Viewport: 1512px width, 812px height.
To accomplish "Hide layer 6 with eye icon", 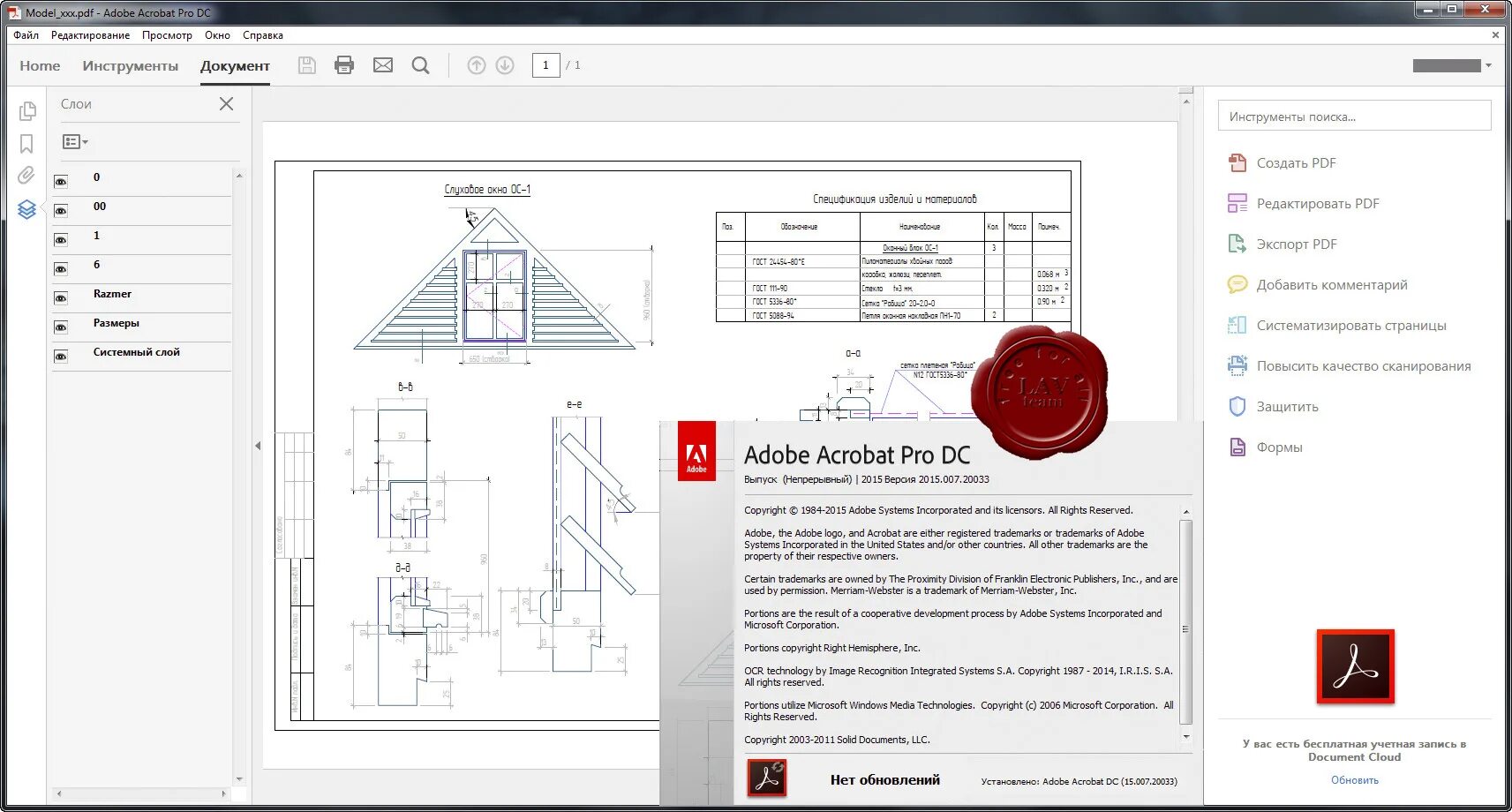I will 61,269.
